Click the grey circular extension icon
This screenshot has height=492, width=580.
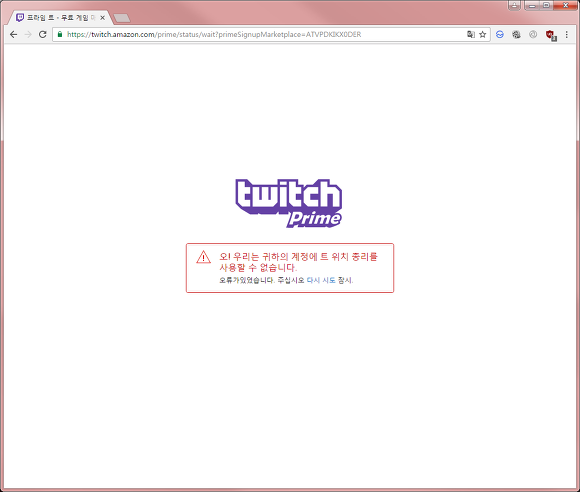pyautogui.click(x=533, y=34)
